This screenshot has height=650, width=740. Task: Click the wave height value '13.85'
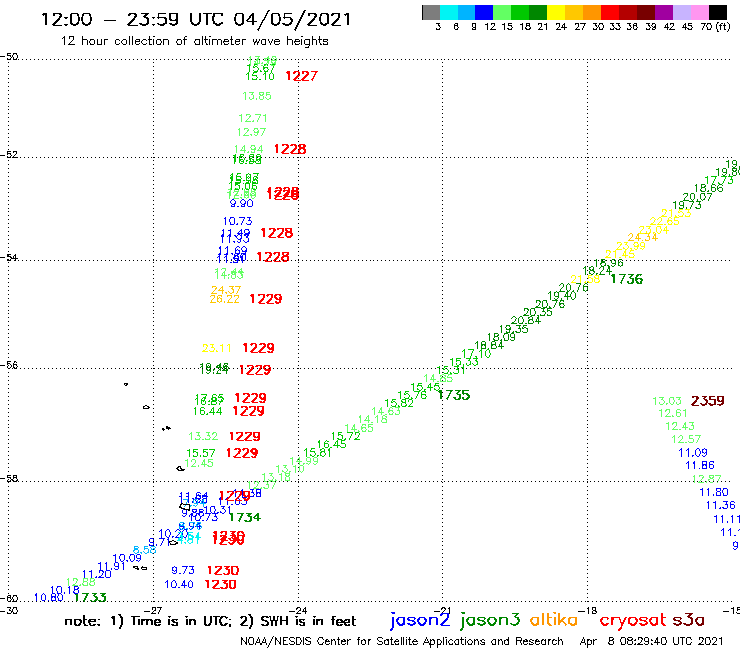pyautogui.click(x=257, y=96)
